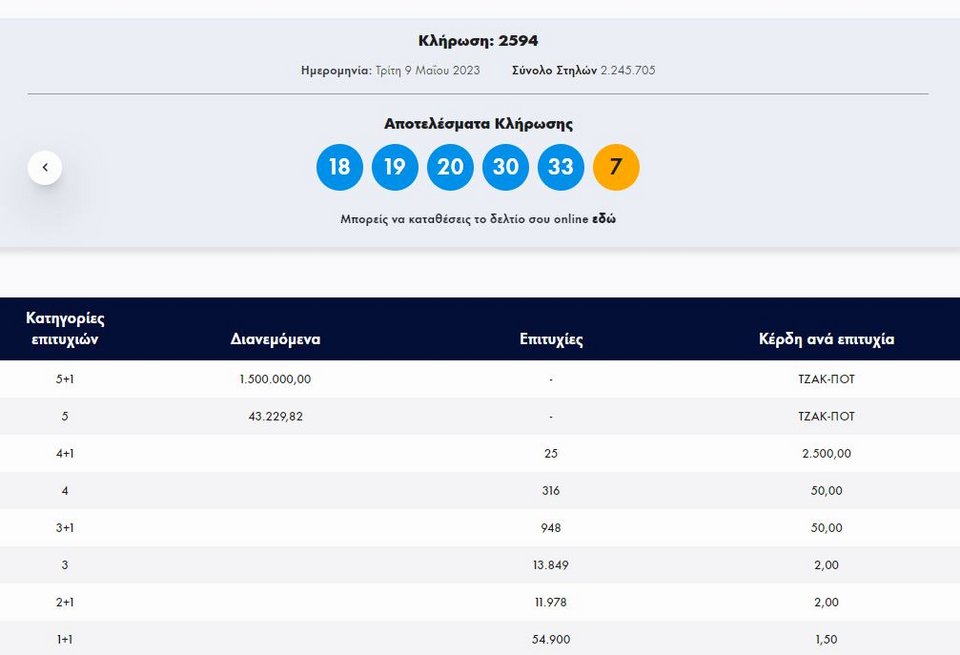Select the 4+1 category row with 25 wins
The image size is (960, 655).
click(x=480, y=454)
